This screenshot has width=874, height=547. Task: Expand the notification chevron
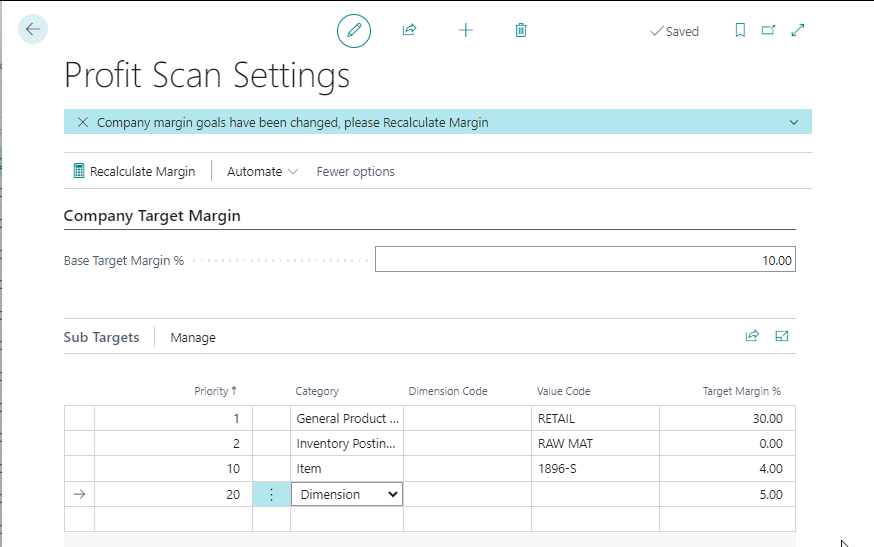(794, 122)
